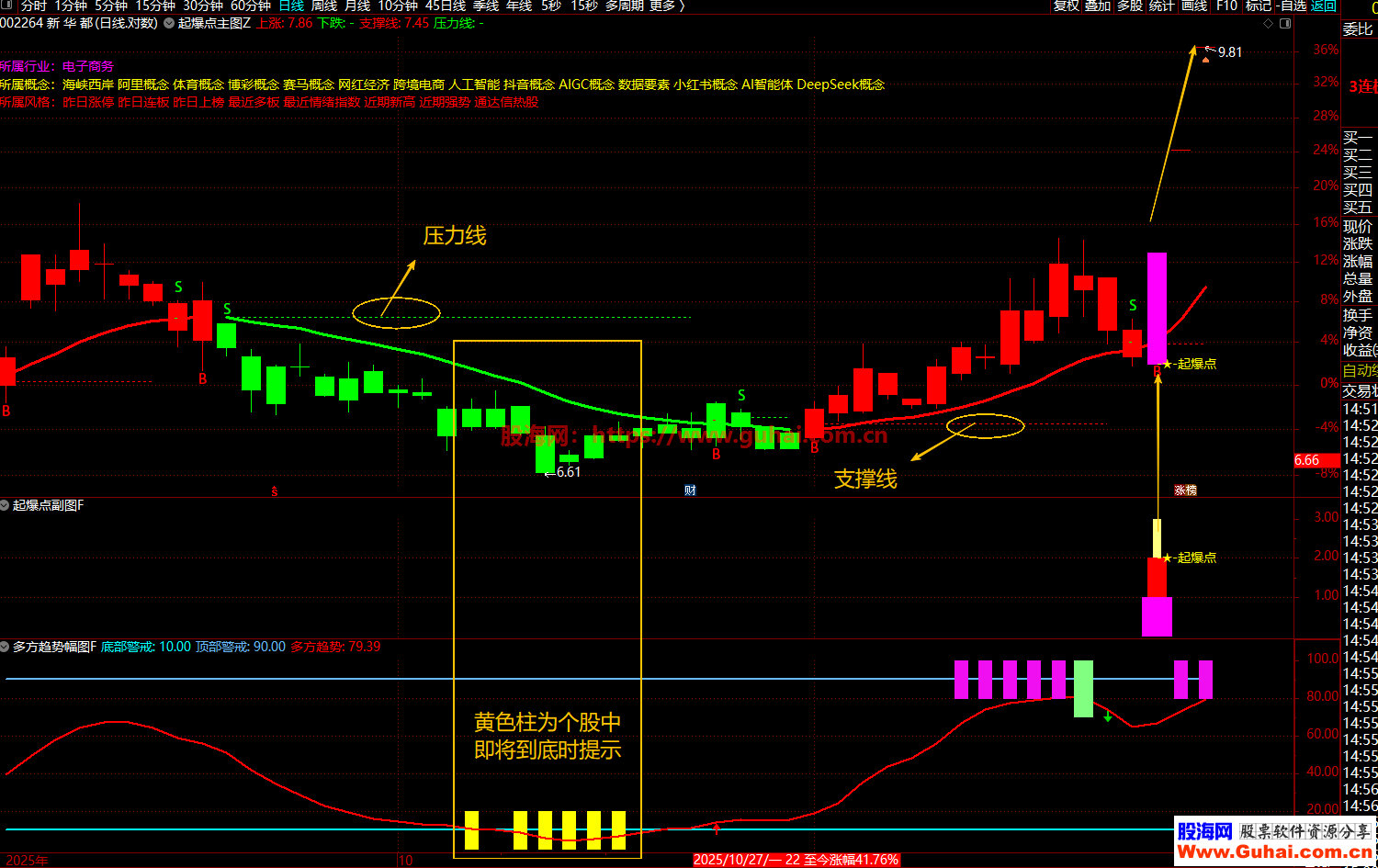Image resolution: width=1378 pixels, height=868 pixels.
Task: Toggle the 复权 price adjustment option
Action: 1066,6
